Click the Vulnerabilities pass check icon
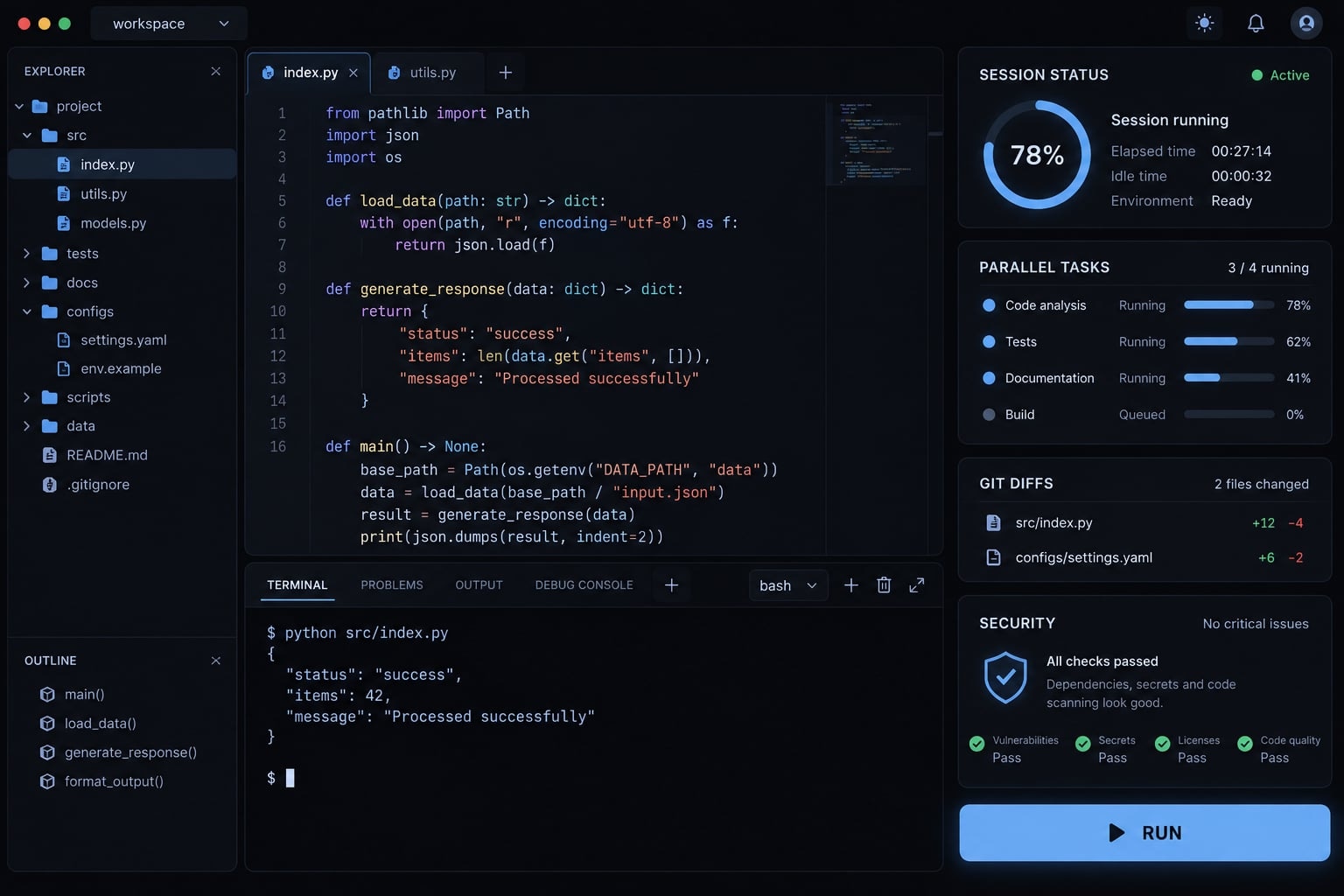 (977, 744)
